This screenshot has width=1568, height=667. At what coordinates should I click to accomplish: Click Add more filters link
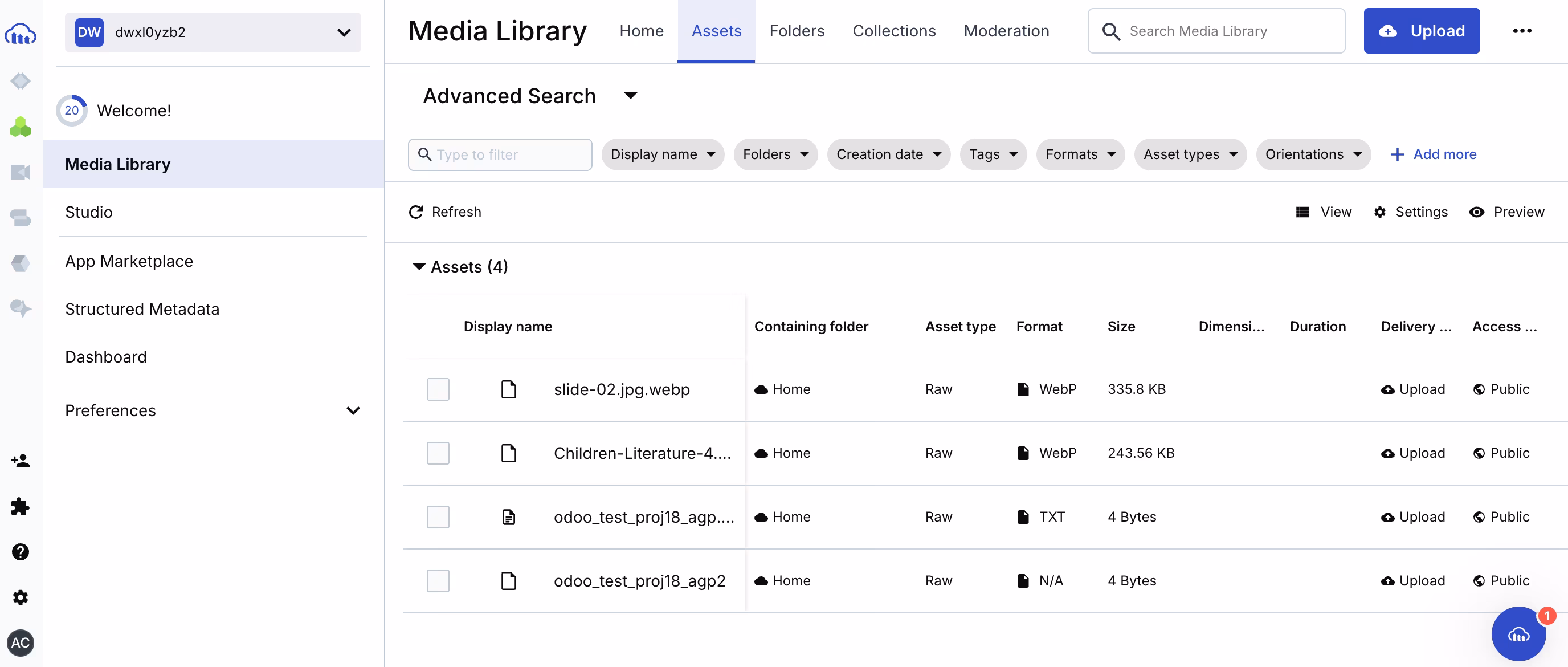pyautogui.click(x=1433, y=154)
